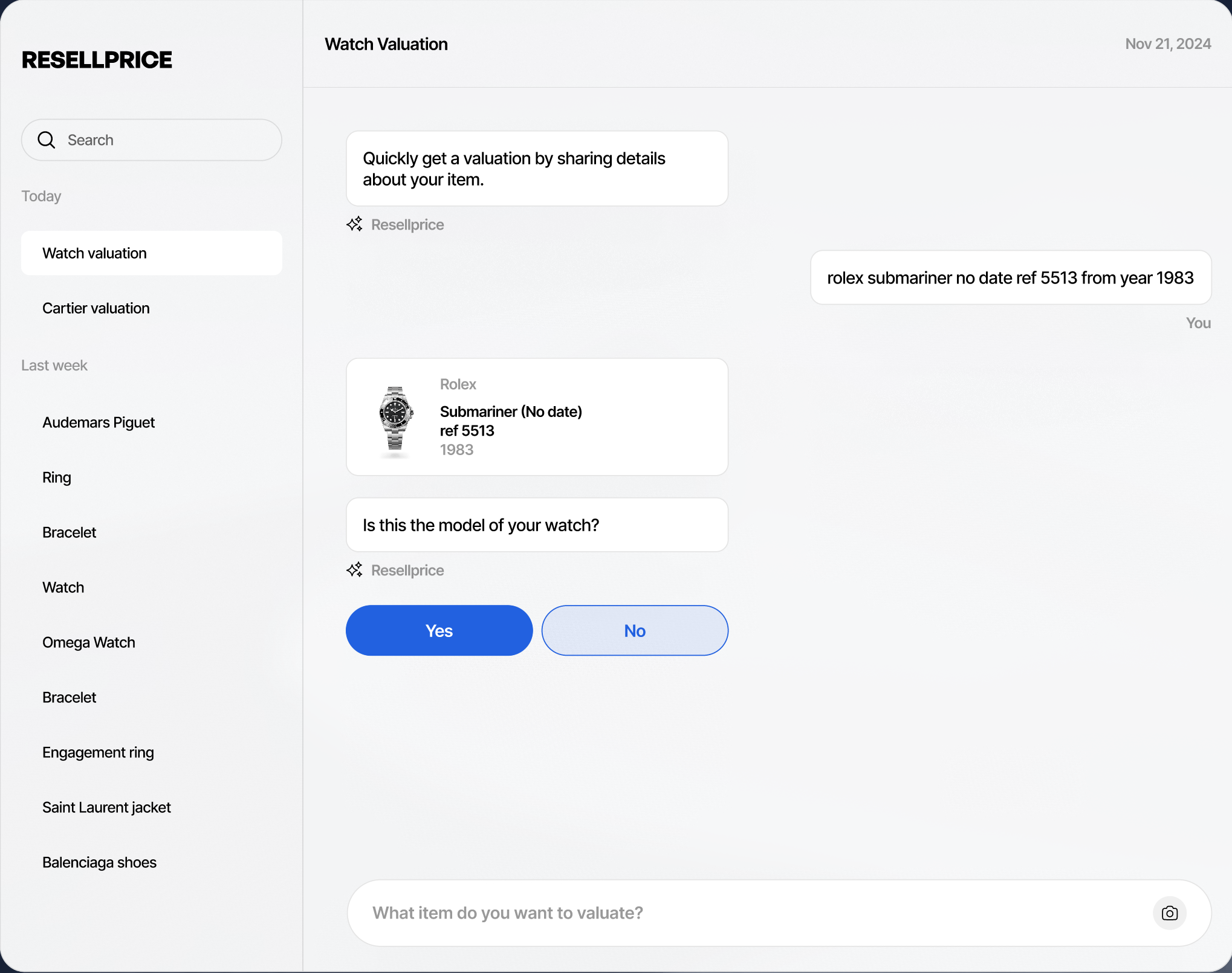Click the search magnifier icon
Image resolution: width=1232 pixels, height=973 pixels.
click(47, 140)
